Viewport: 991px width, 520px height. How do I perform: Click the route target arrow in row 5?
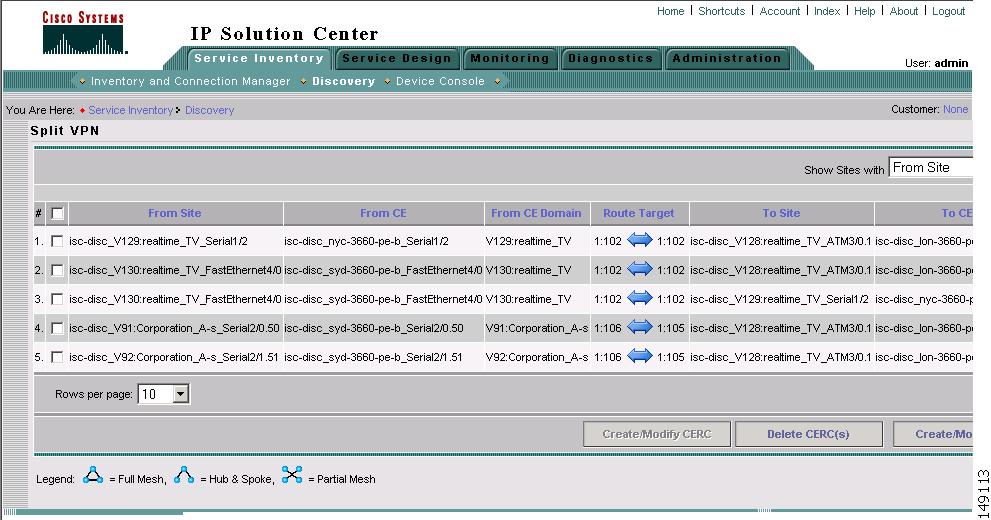(640, 357)
